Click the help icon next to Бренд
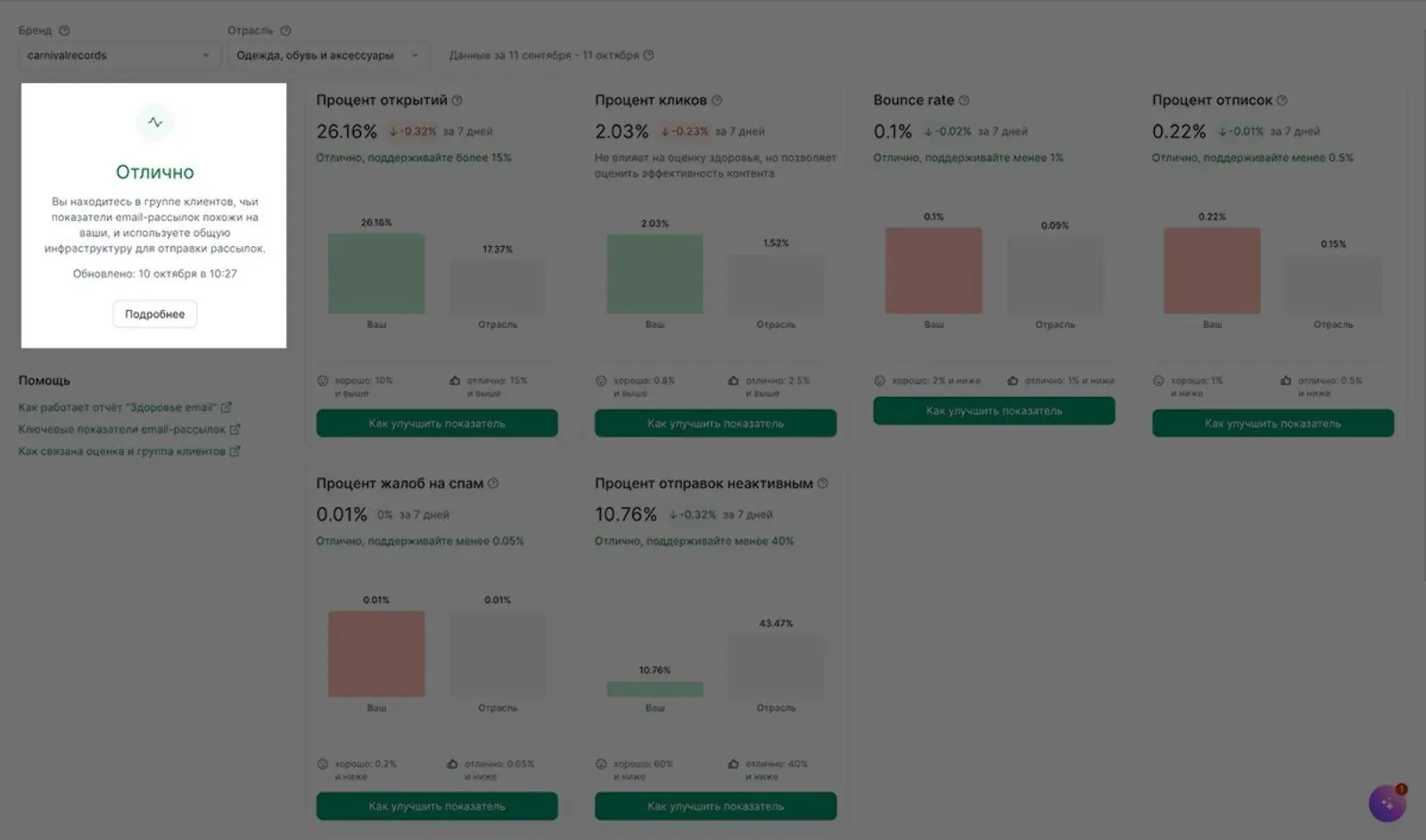 [x=64, y=30]
